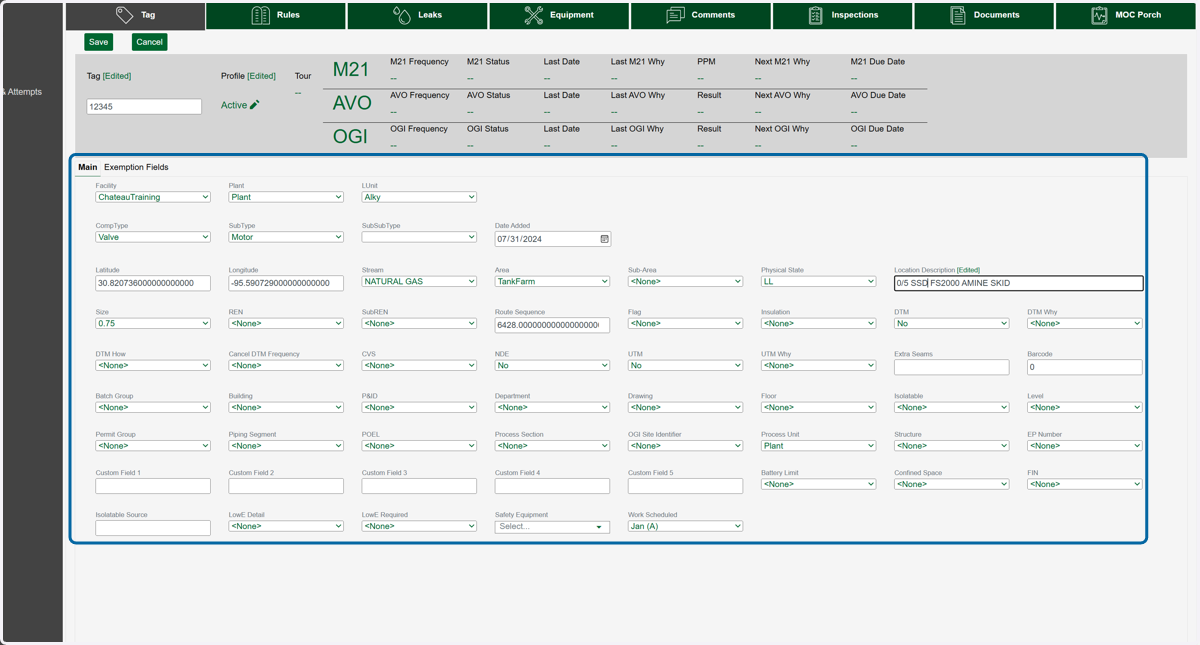Open the Facility dropdown

tap(153, 197)
